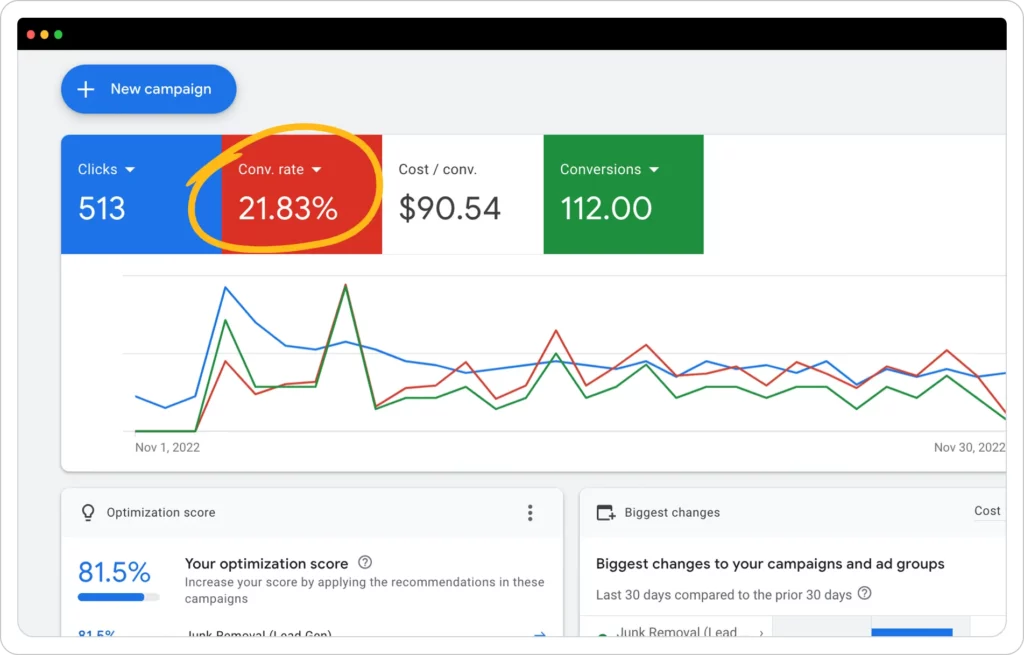Click the large 81.5% optimization score
Screen dimensions: 1024x655
click(x=114, y=572)
